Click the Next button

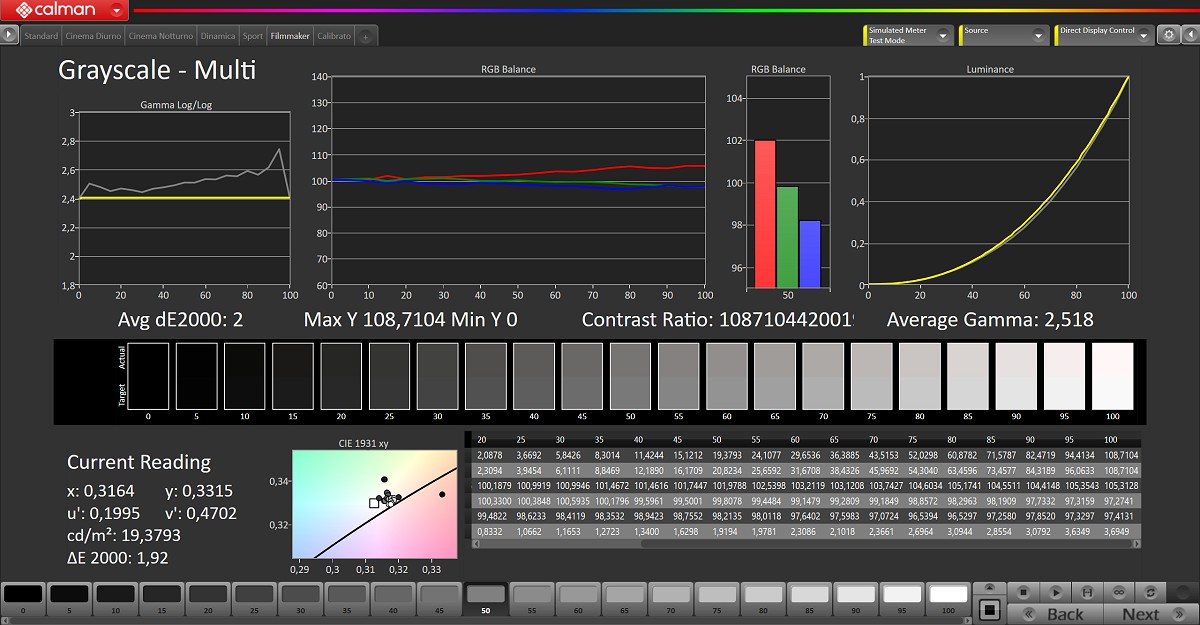click(x=1150, y=614)
